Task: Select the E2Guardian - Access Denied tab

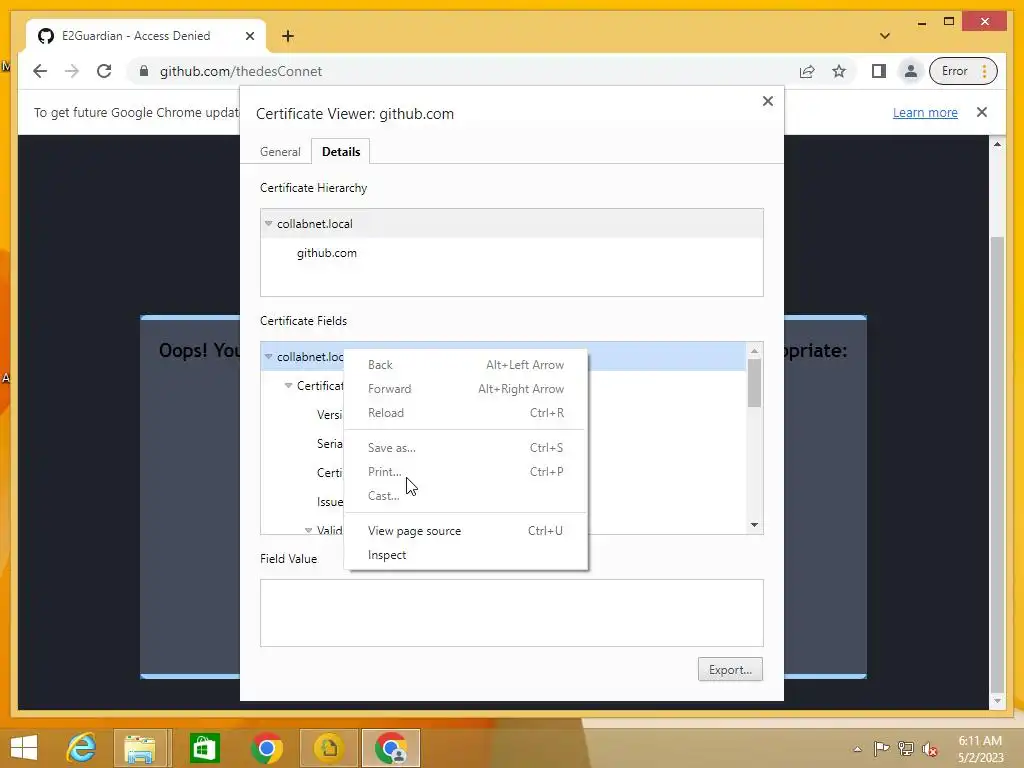Action: click(146, 36)
